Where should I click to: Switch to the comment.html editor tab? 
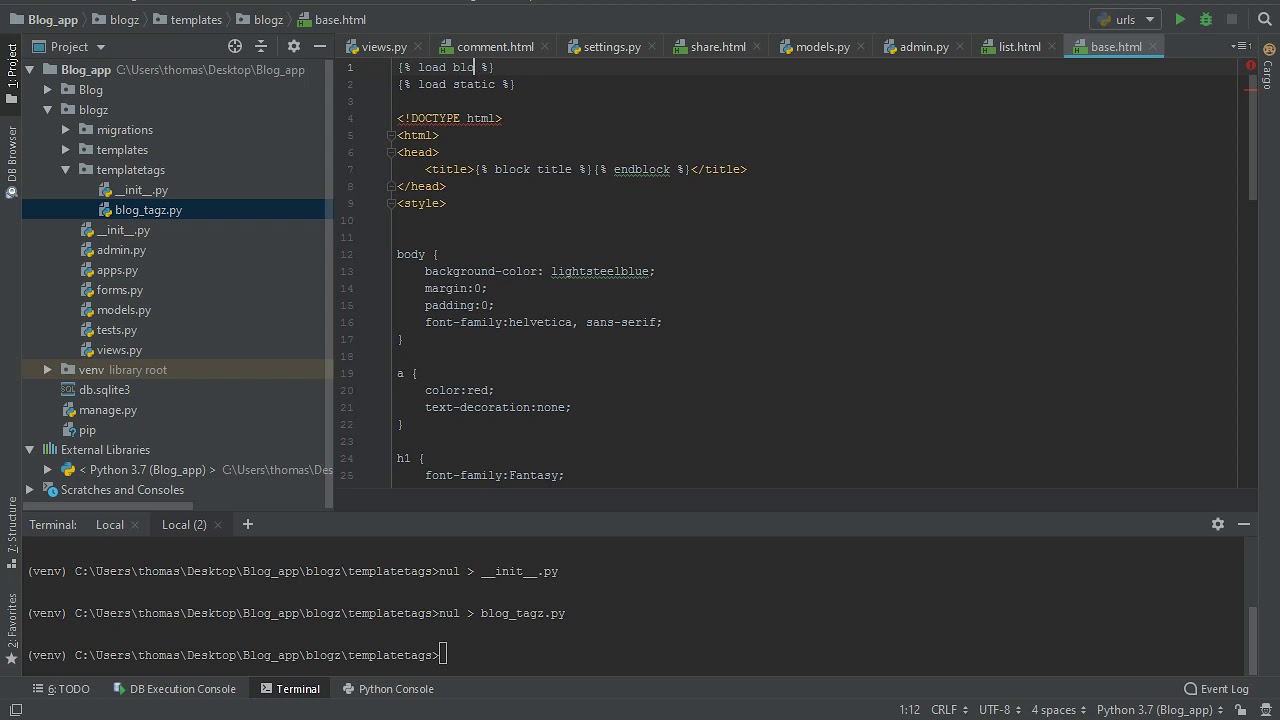point(495,47)
